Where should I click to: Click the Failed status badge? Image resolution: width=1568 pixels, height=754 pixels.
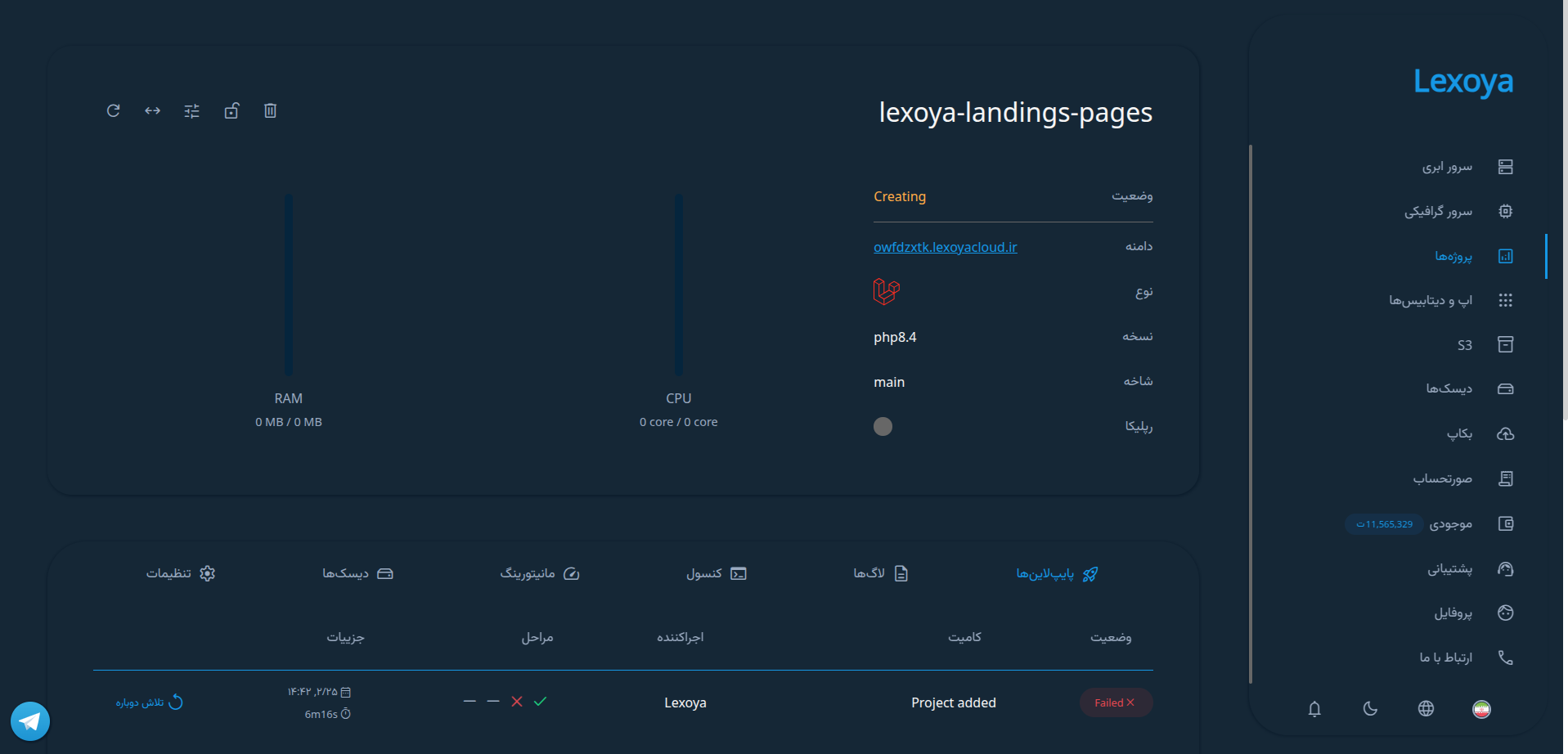click(x=1116, y=702)
